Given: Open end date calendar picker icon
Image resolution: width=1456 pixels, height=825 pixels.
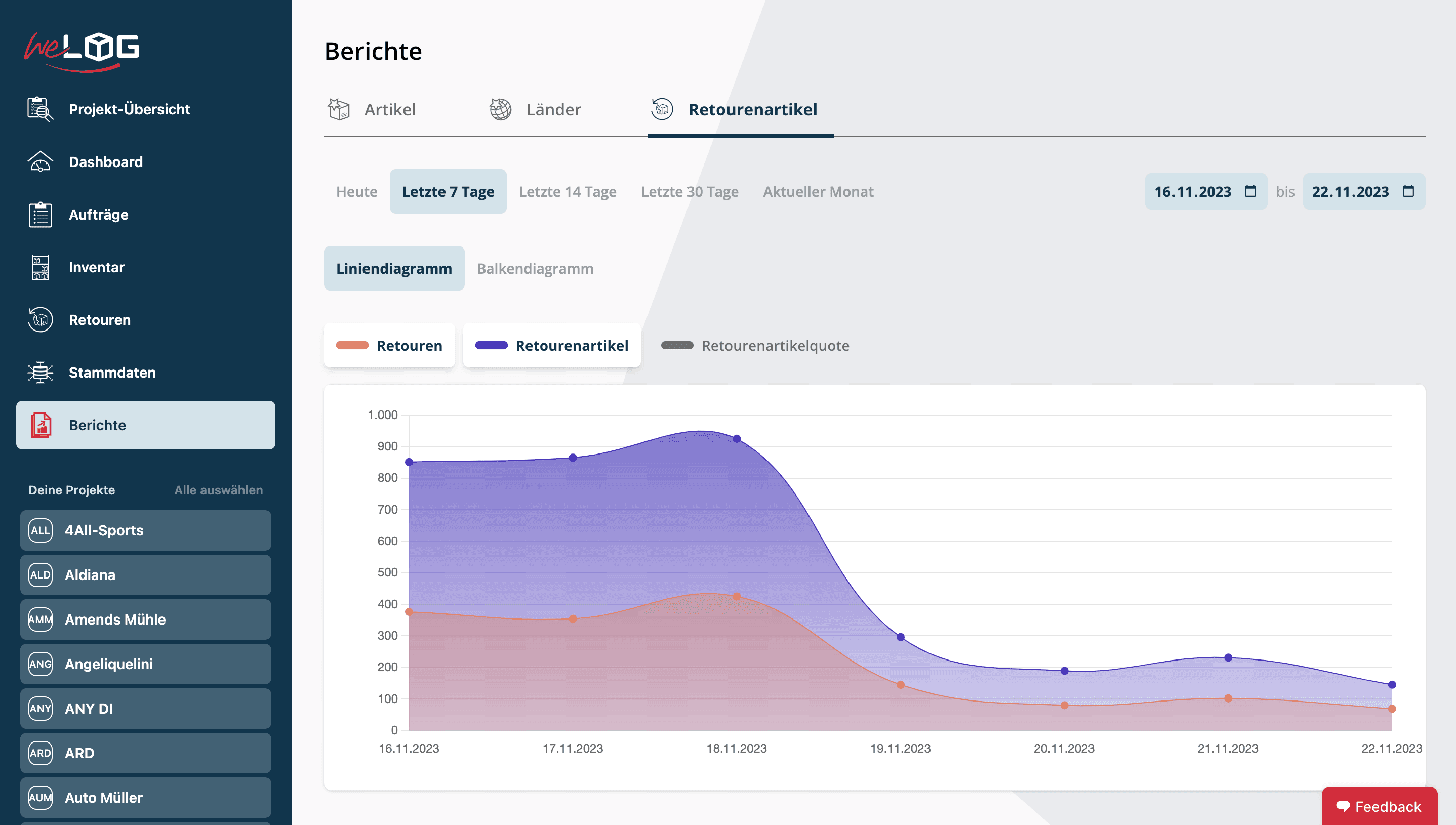Looking at the screenshot, I should point(1408,191).
